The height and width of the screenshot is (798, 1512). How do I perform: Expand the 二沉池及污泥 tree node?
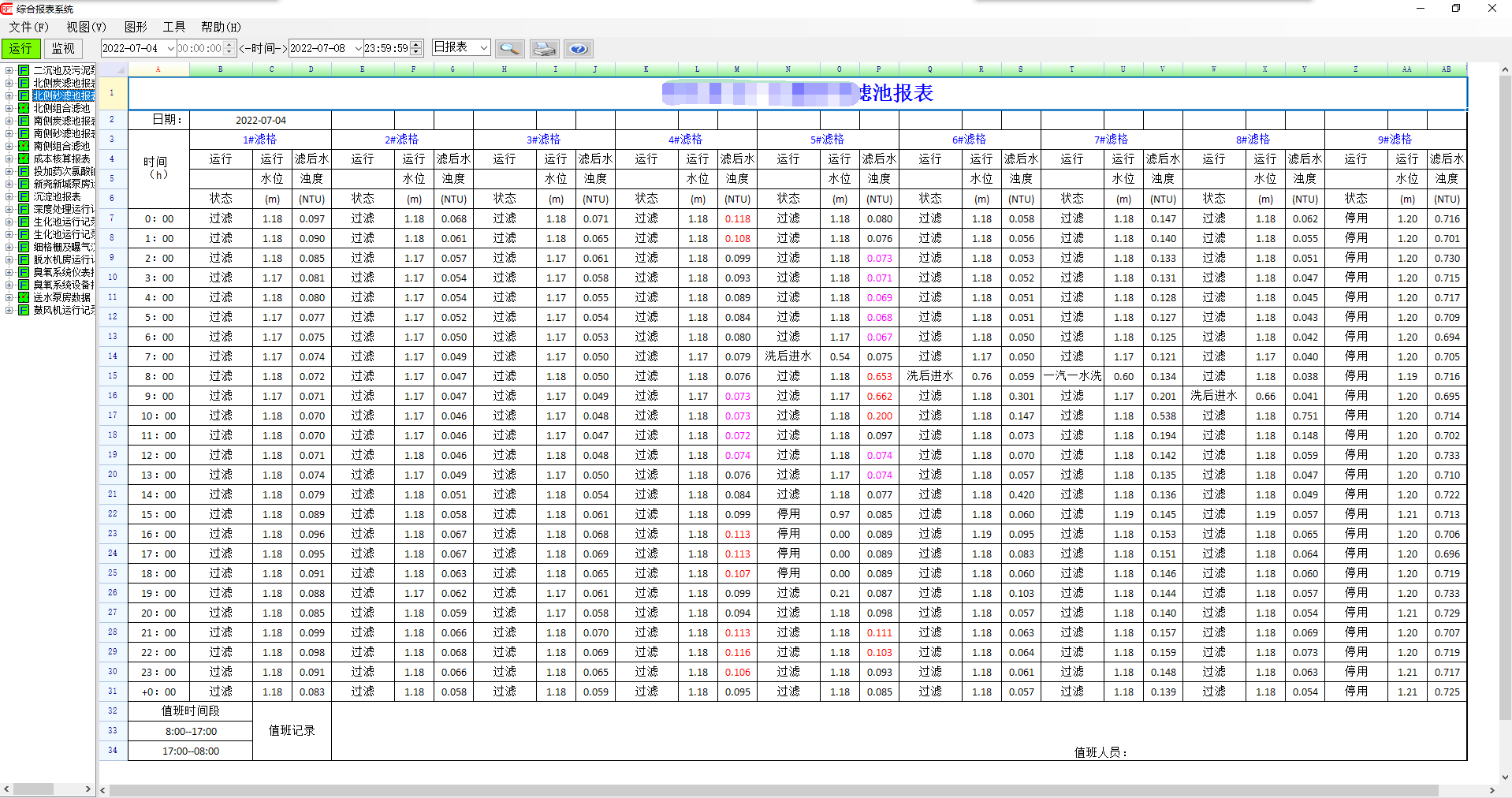(9, 70)
